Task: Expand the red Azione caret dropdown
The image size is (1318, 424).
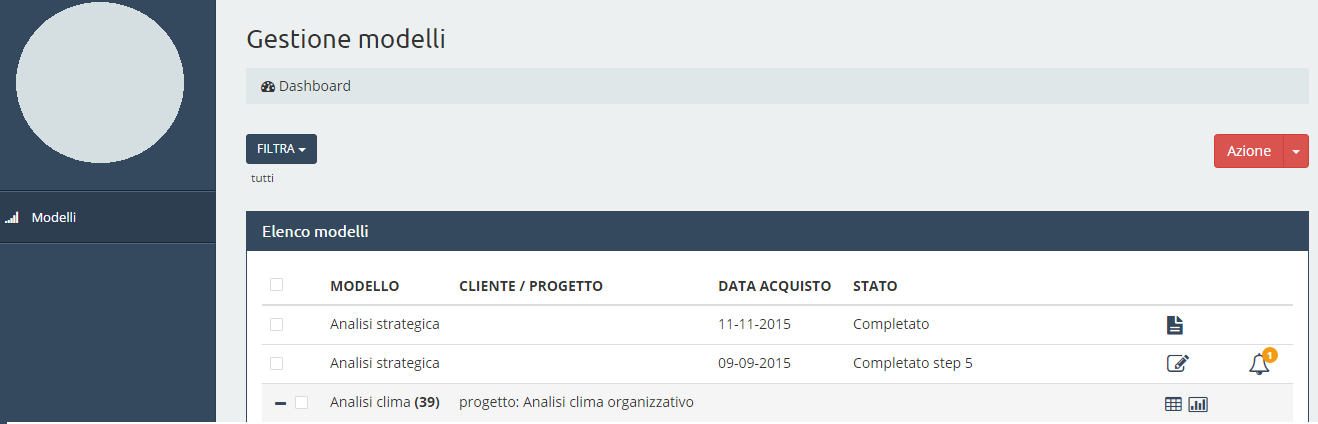Action: [1296, 151]
